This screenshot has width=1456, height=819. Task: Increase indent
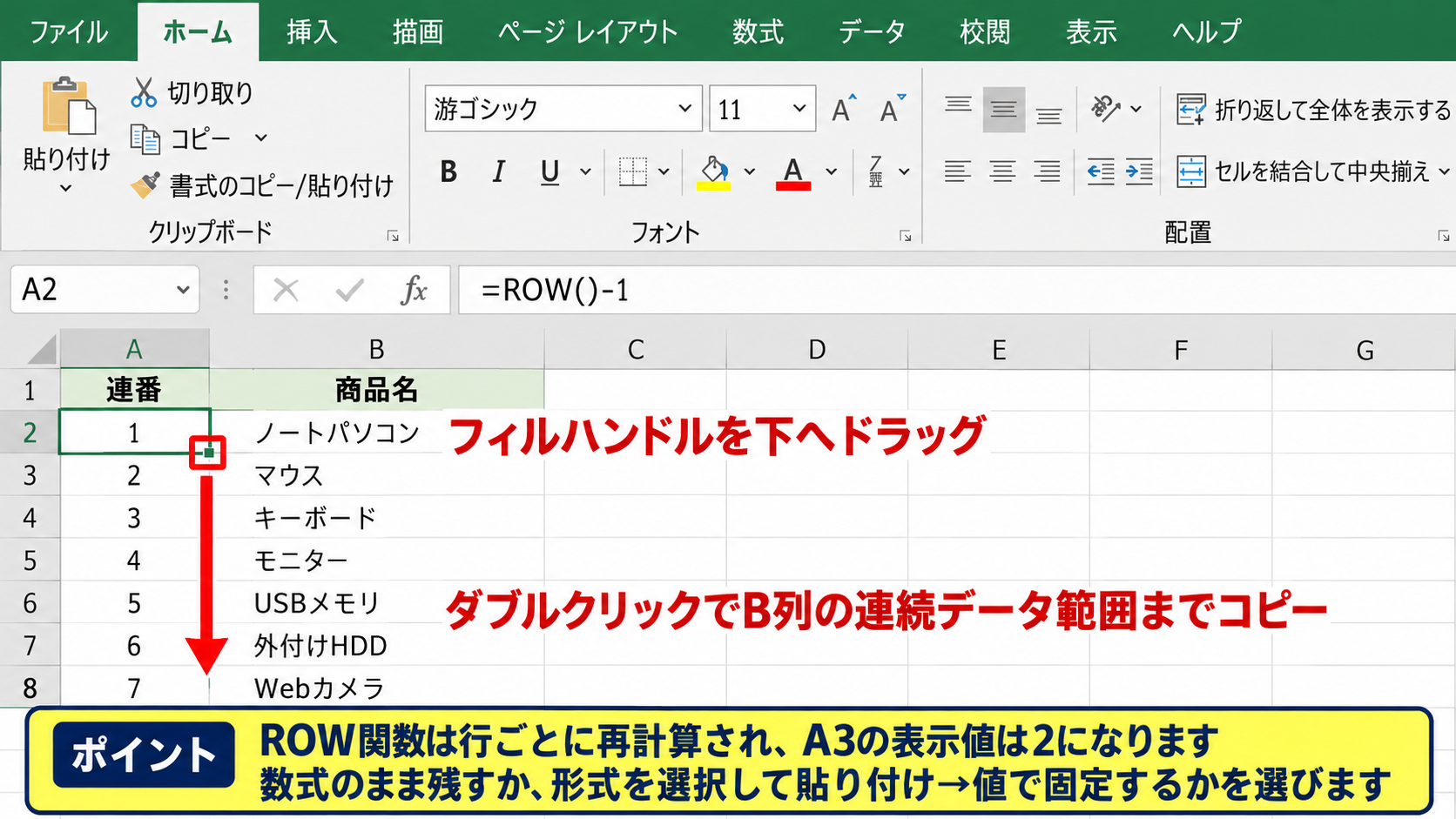point(1139,172)
